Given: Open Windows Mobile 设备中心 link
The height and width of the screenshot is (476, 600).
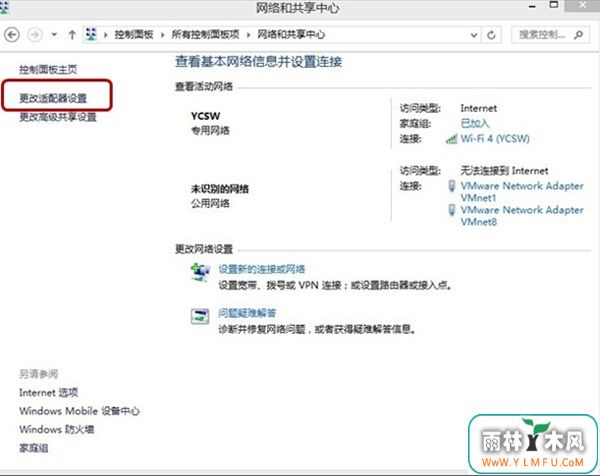Looking at the screenshot, I should click(80, 411).
